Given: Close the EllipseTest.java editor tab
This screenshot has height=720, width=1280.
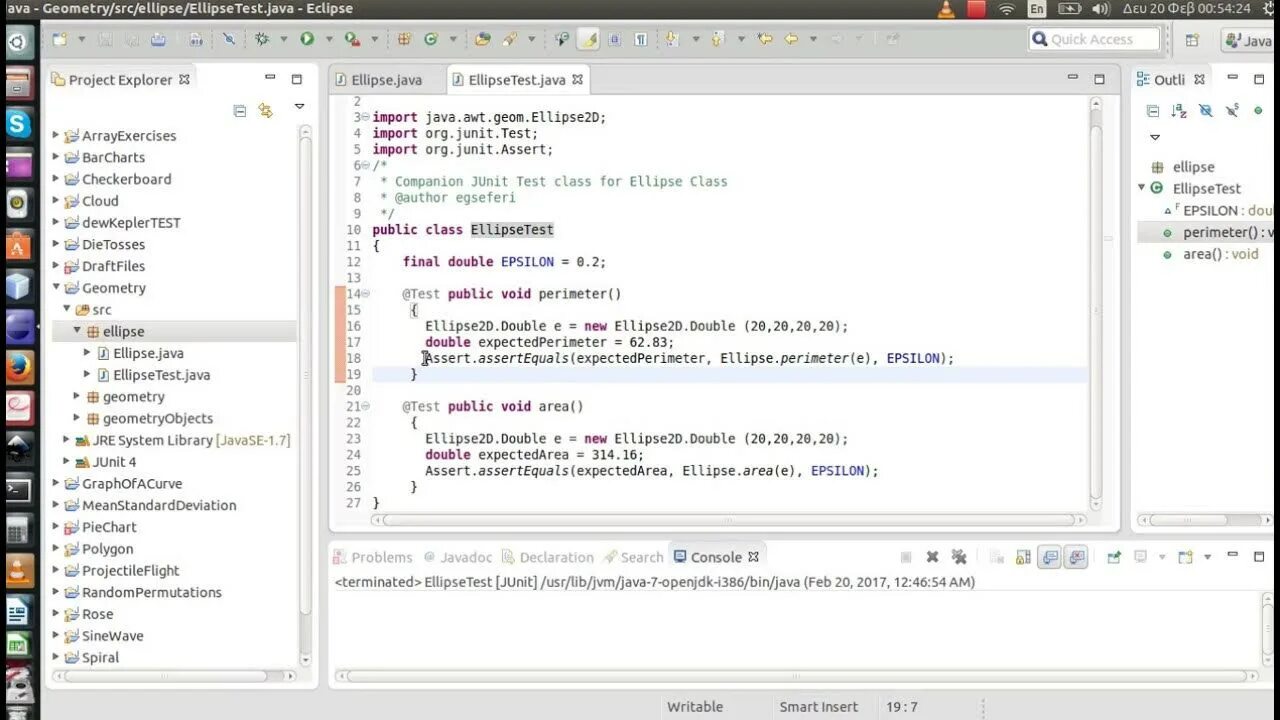Looking at the screenshot, I should 577,79.
